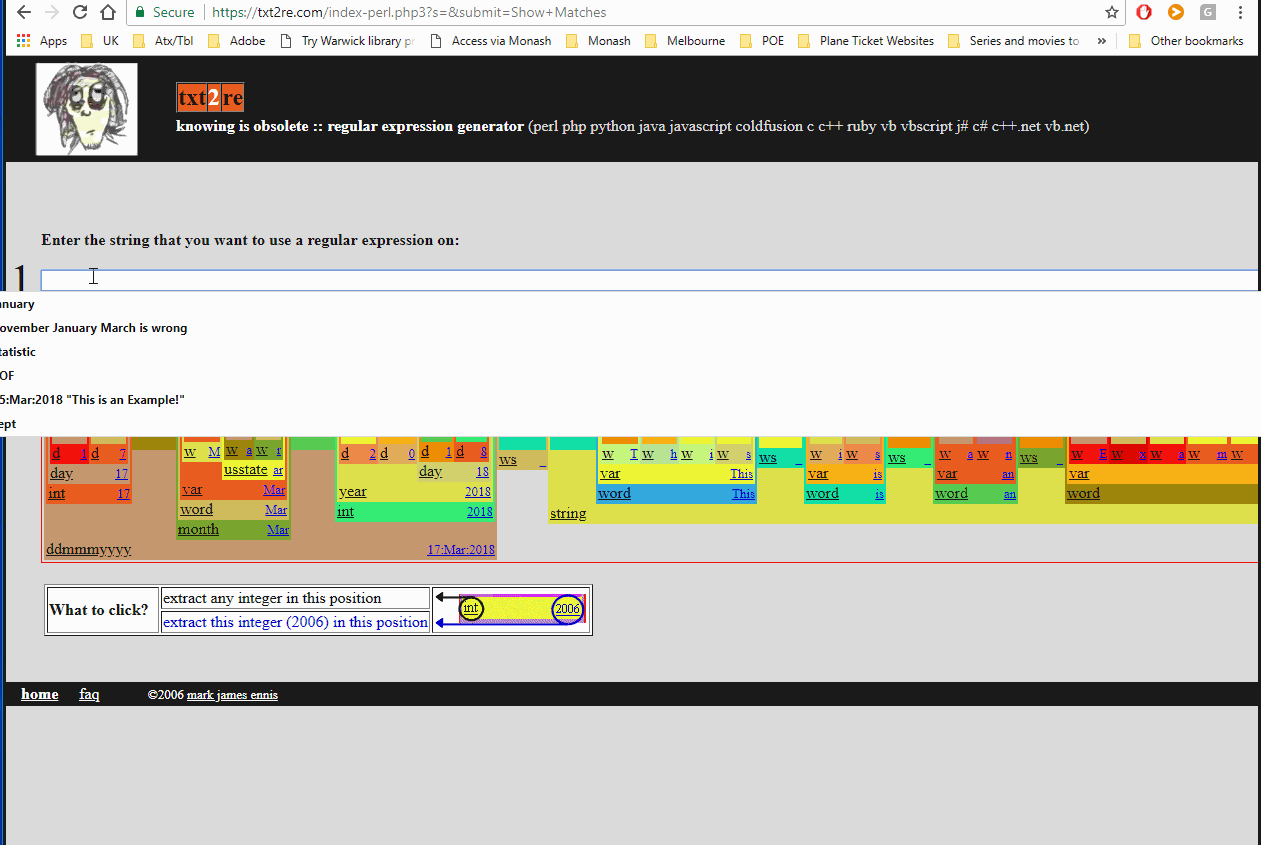Screen dimensions: 1261x845
Task: Open the Chrome three-dot customization menu
Action: tap(1240, 14)
